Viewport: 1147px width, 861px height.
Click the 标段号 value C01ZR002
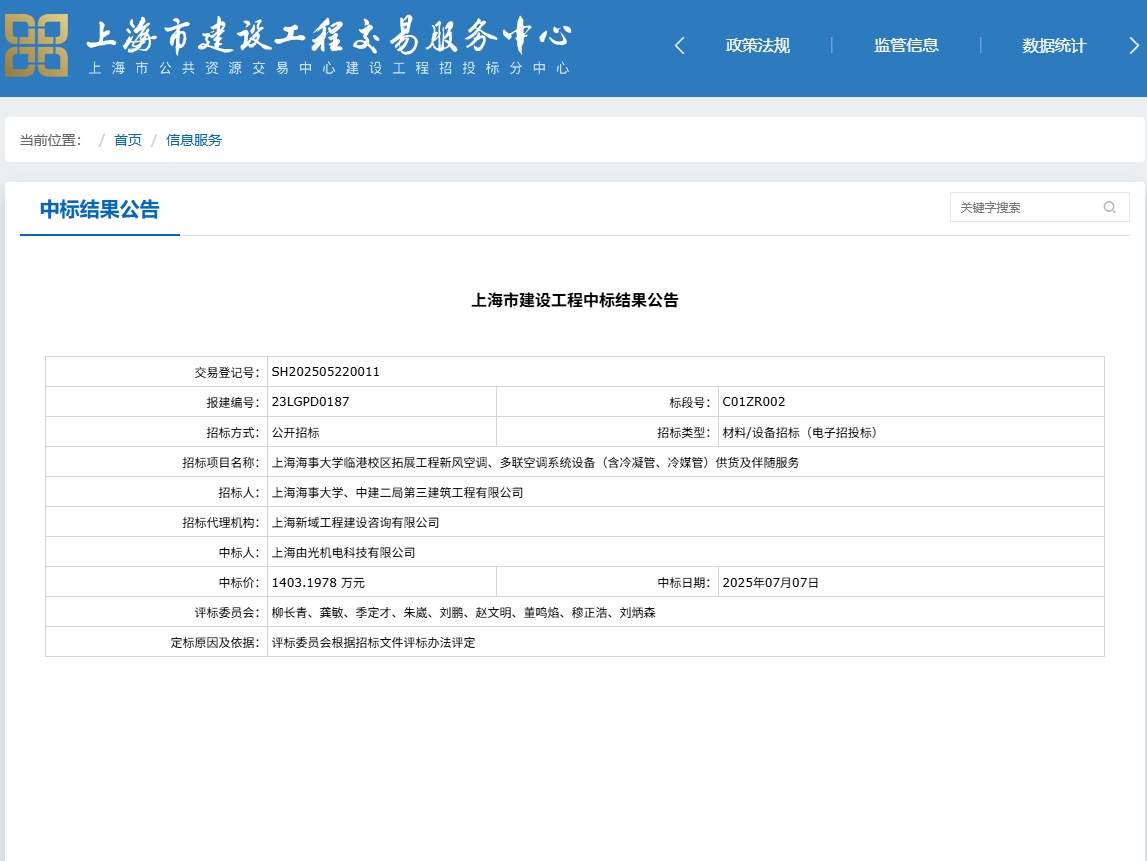[x=754, y=402]
